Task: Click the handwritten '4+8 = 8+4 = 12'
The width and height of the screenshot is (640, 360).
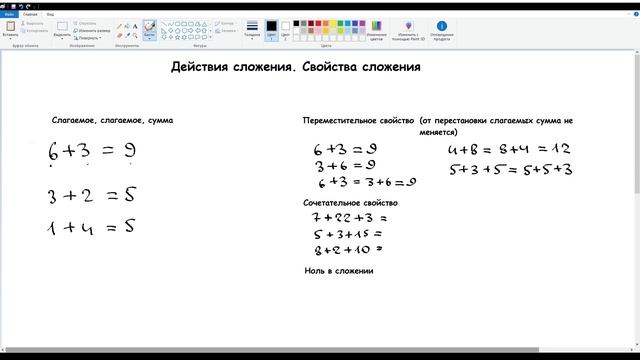Action: pos(509,149)
